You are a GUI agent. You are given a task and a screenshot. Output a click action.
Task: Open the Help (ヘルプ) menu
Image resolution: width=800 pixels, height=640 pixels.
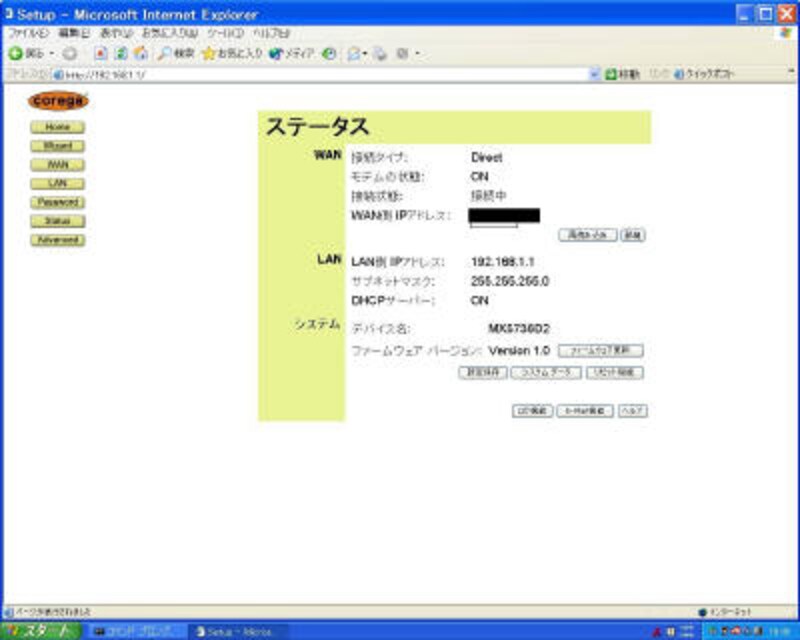271,33
